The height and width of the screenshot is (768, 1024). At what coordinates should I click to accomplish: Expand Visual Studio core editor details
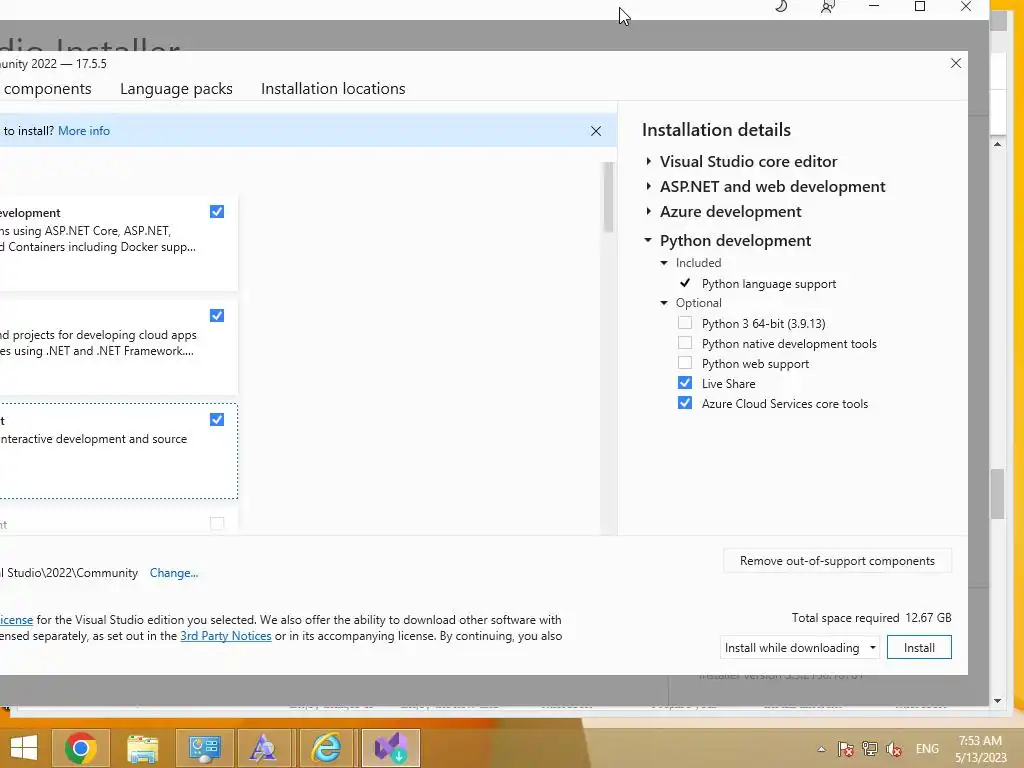pos(648,161)
